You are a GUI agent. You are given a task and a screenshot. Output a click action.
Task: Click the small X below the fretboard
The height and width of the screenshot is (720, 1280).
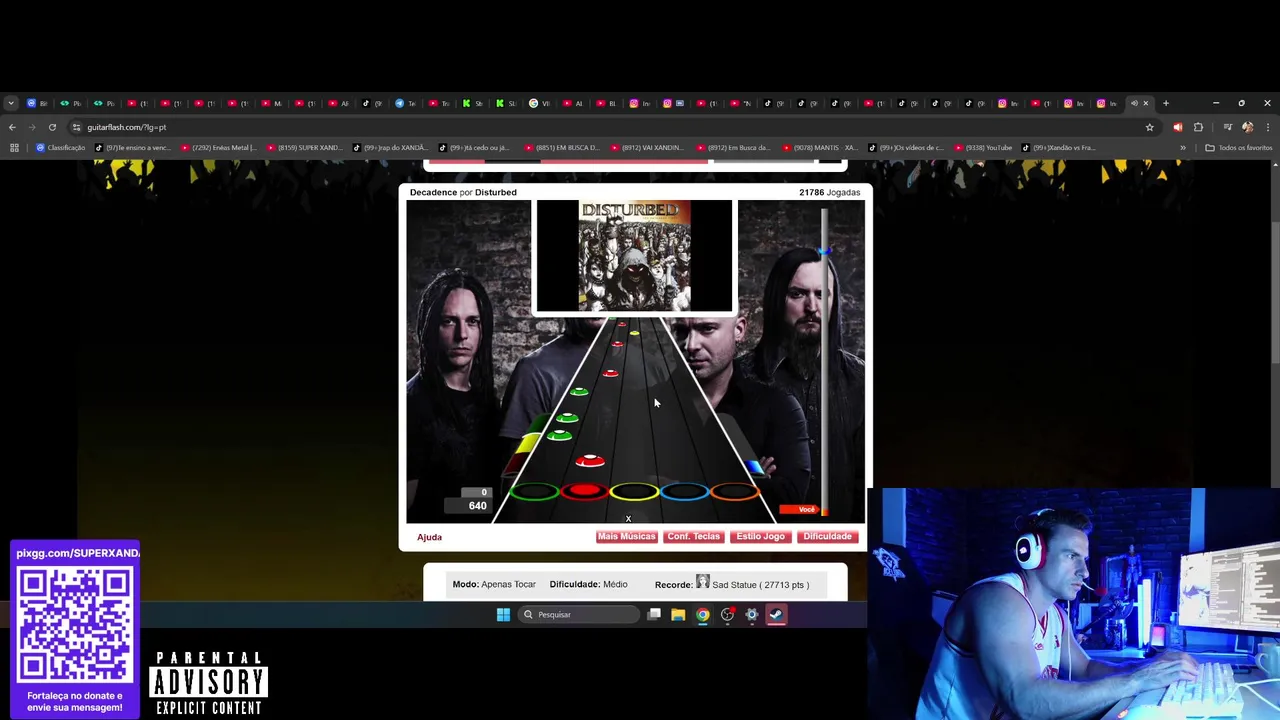pos(628,519)
